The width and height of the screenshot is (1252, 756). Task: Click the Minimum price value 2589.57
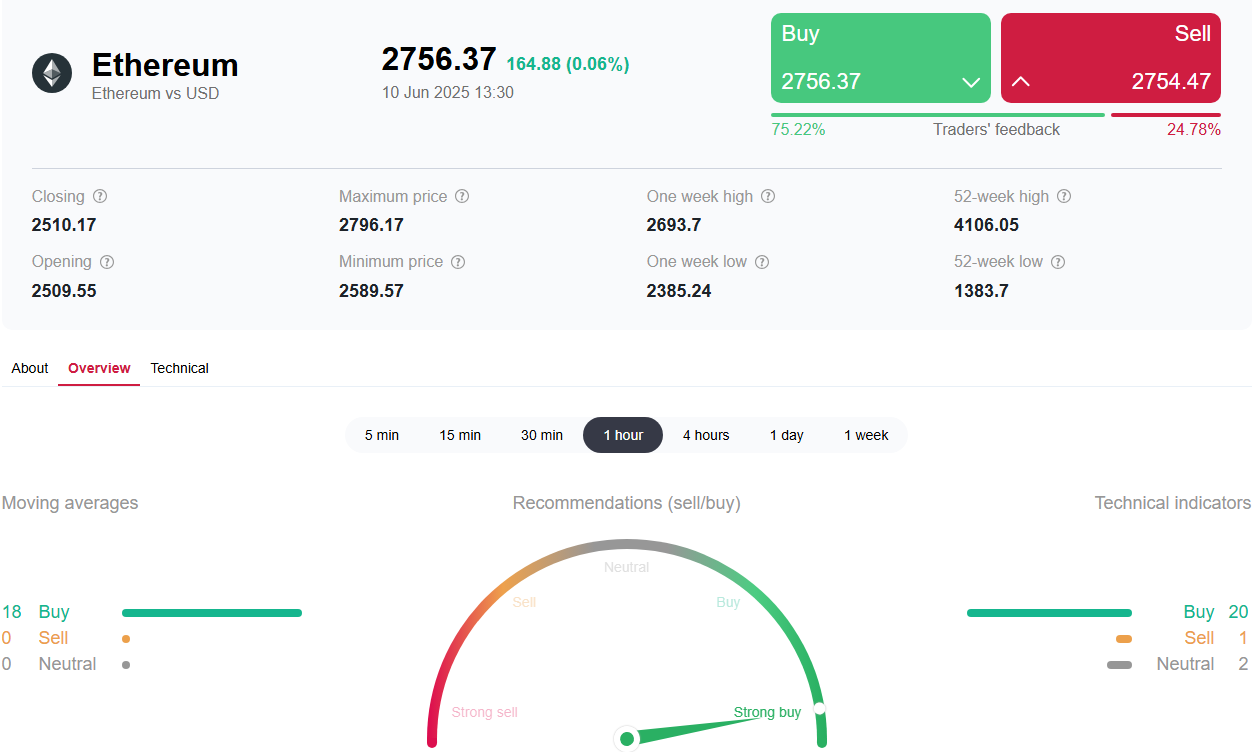pos(371,291)
